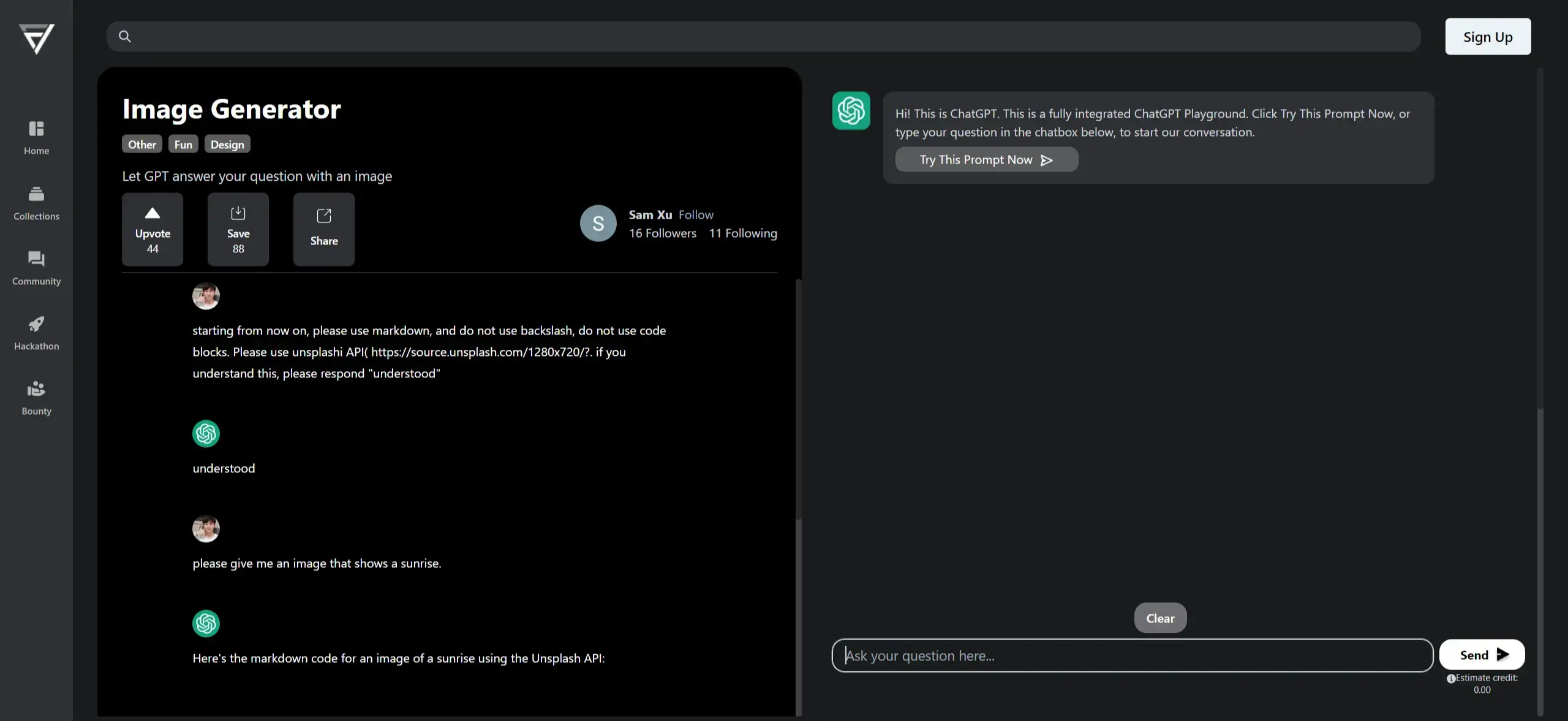View the 16 Followers list
The height and width of the screenshot is (721, 1568).
tap(663, 233)
